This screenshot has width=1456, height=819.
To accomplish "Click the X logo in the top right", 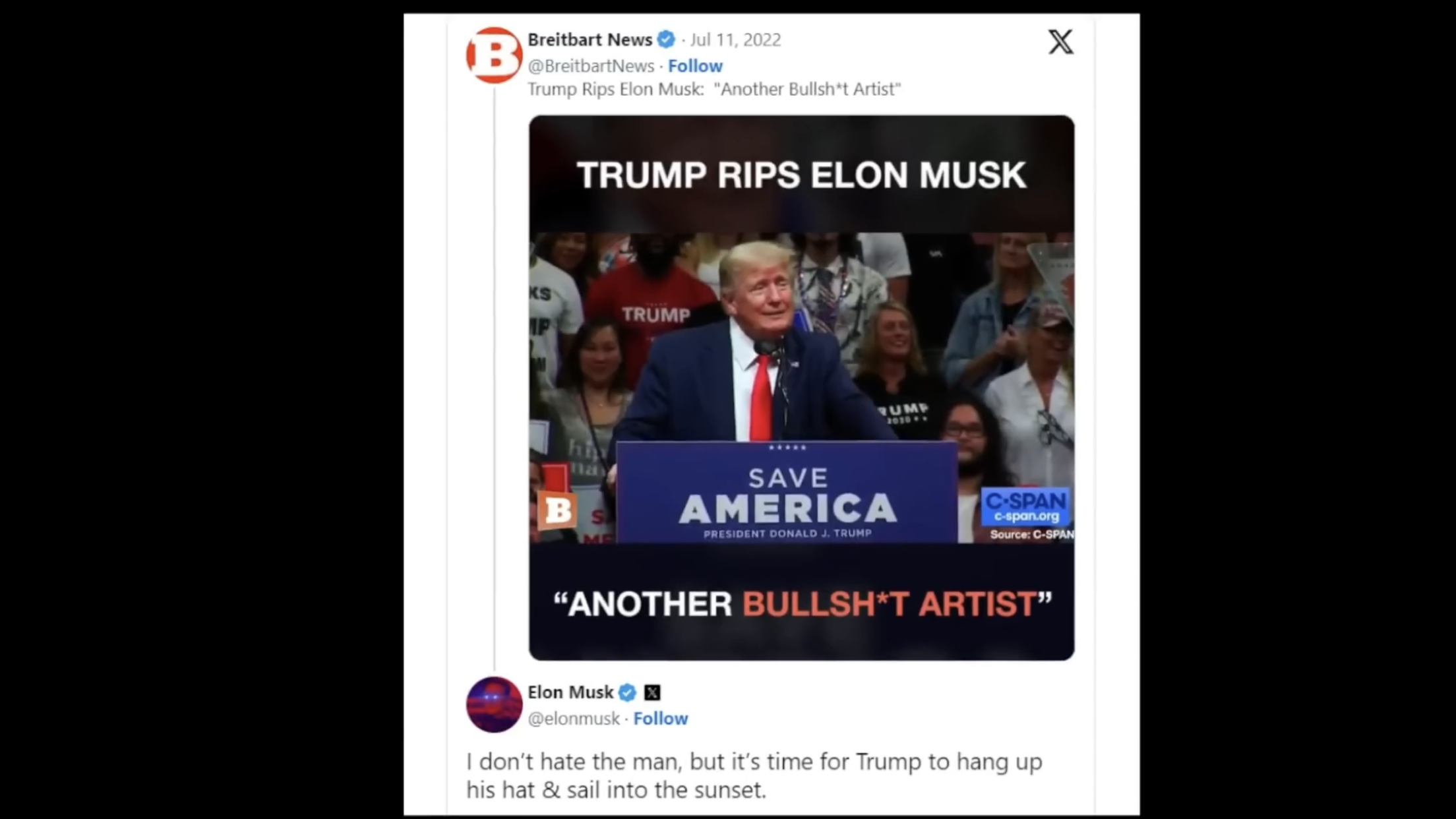I will [x=1060, y=42].
